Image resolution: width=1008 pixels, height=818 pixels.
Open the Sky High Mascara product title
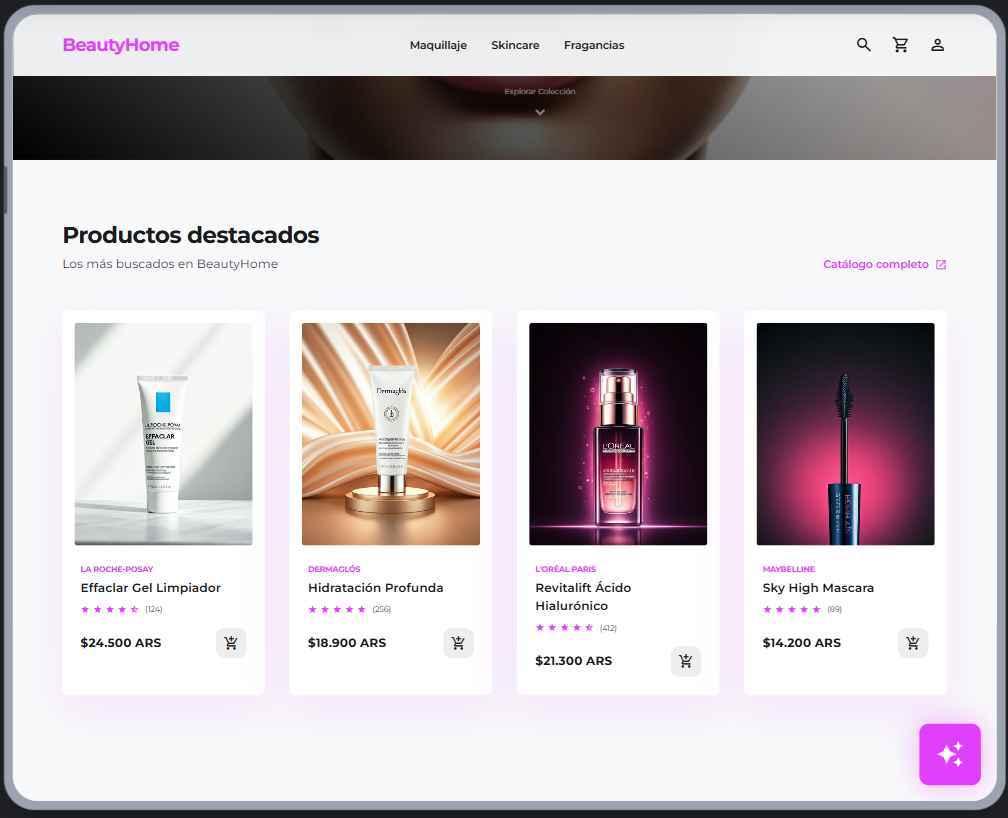(x=818, y=588)
